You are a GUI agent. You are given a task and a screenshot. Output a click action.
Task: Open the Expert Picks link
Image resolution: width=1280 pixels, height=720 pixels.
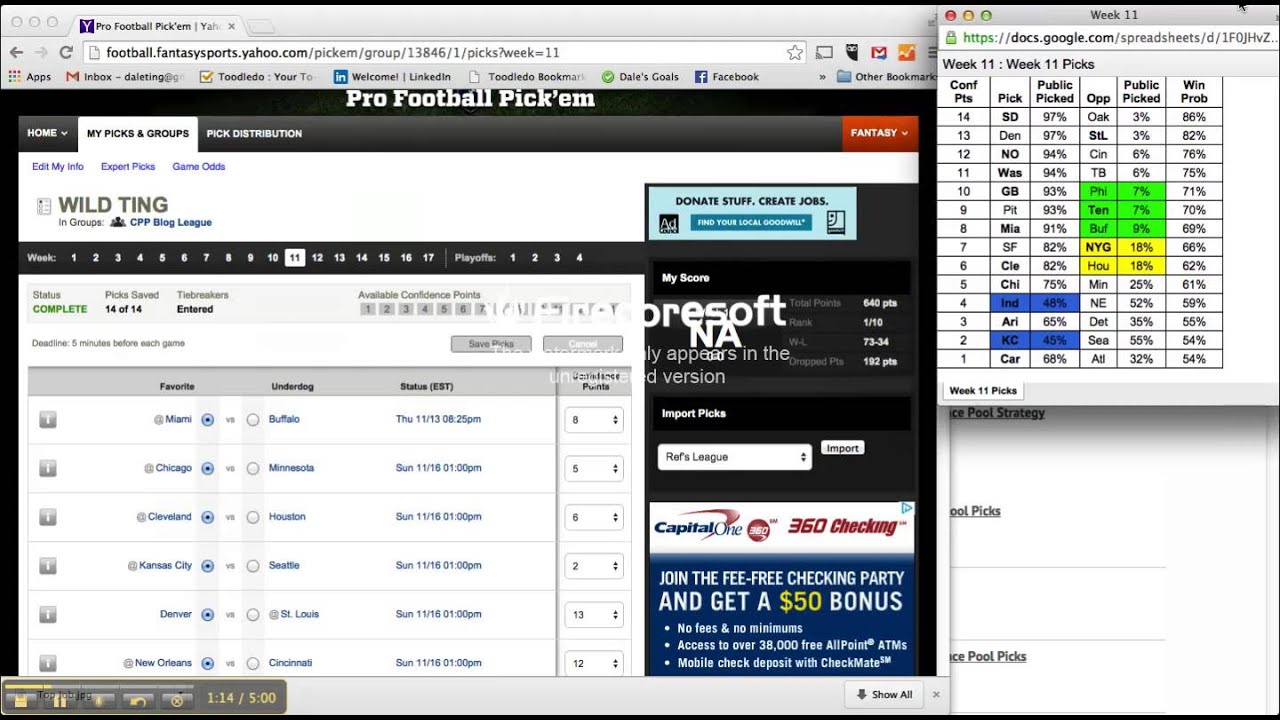128,167
